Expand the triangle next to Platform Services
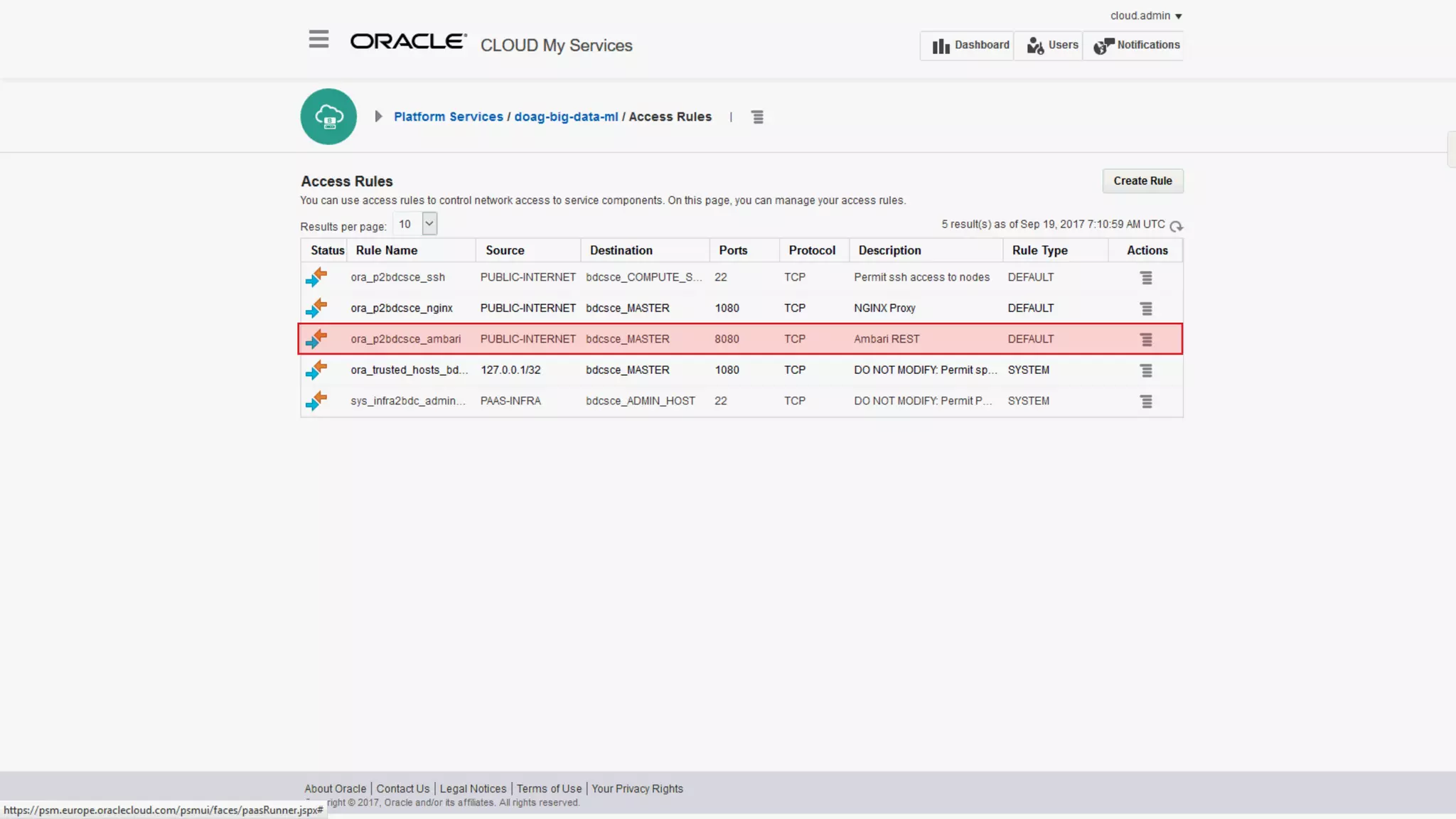The height and width of the screenshot is (819, 1456). click(378, 117)
